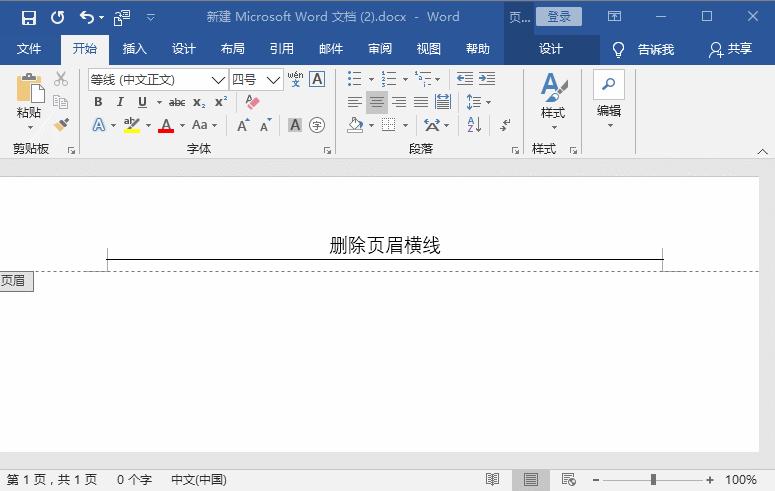Click the 粘贴 paste button
Screen dimensions: 775x491
[x=29, y=101]
